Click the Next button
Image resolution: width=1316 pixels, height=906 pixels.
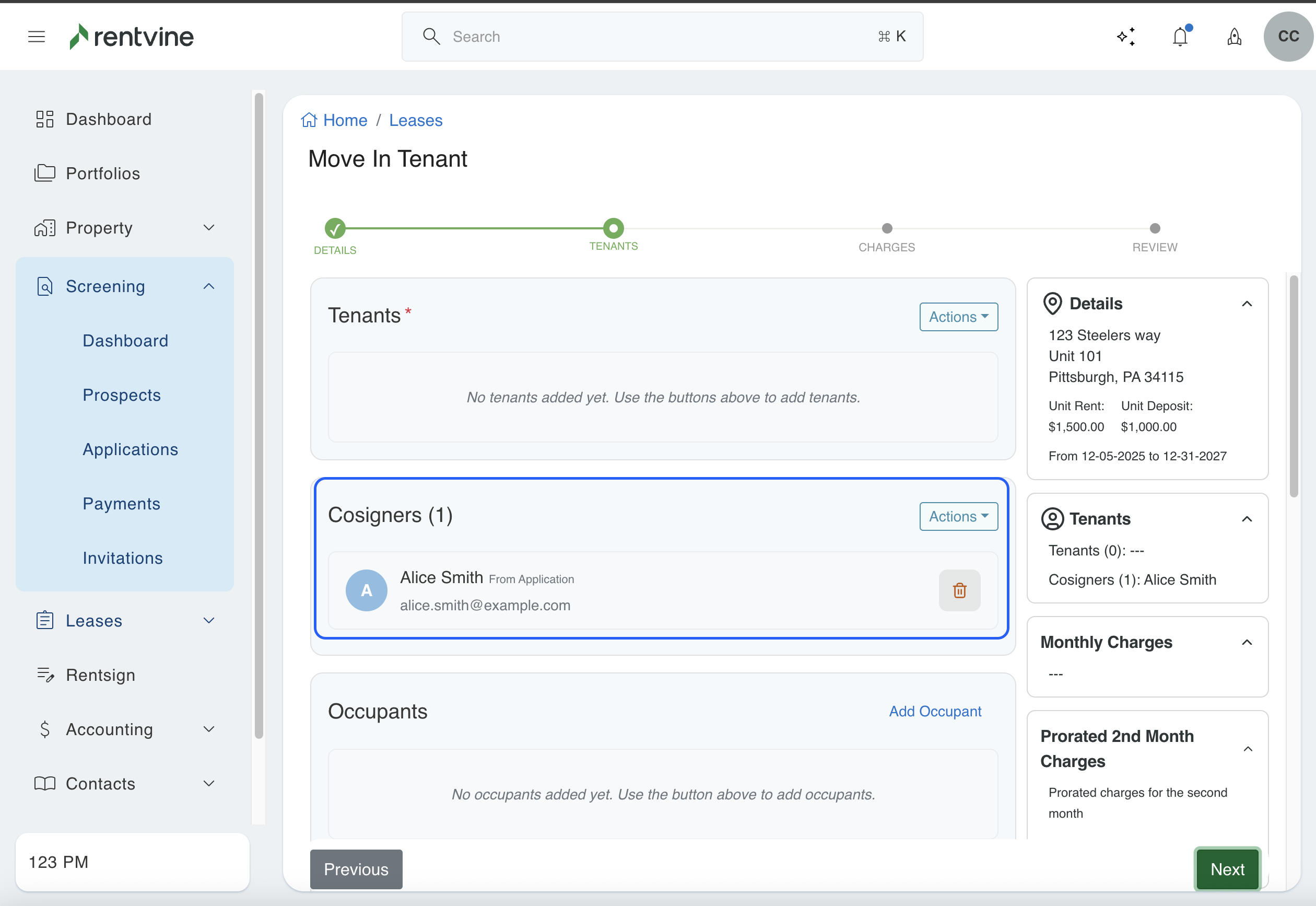click(1227, 869)
